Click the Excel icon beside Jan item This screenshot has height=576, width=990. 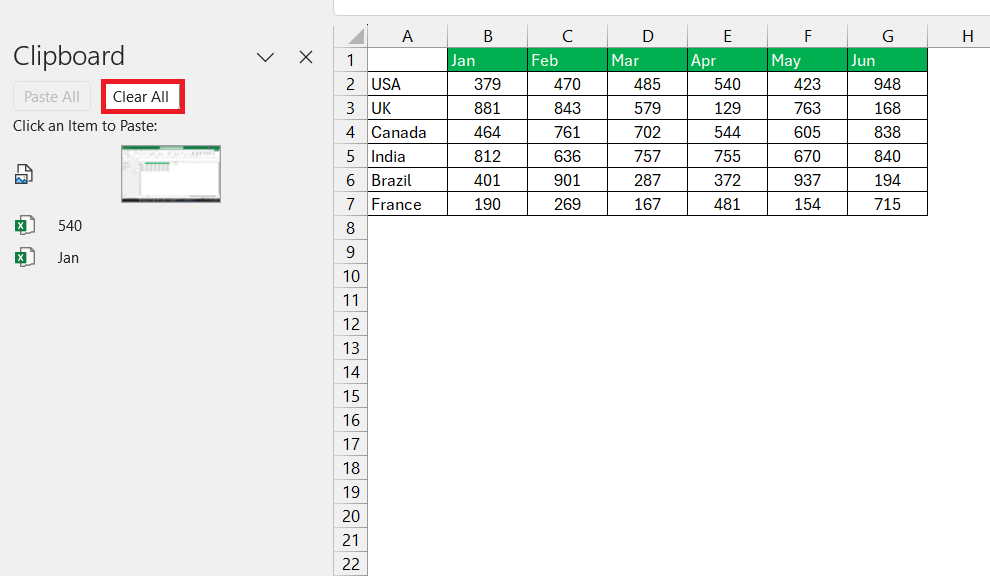[x=24, y=258]
